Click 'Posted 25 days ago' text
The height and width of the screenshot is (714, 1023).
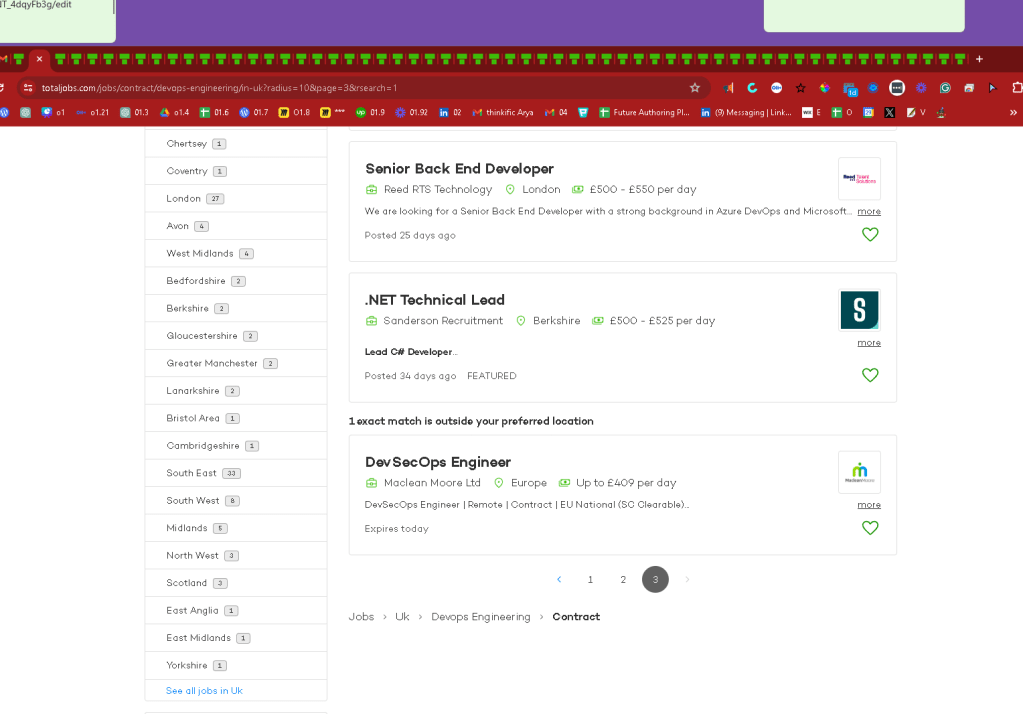[x=410, y=236]
